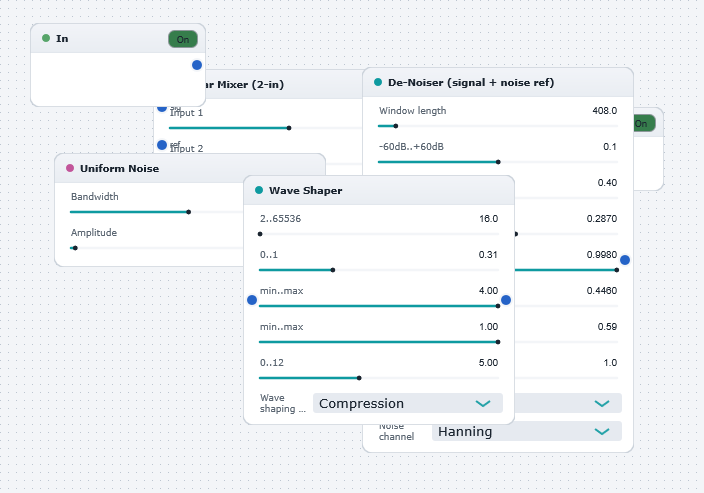Click the De-Noiser value 0.1
Screen dimensions: 704x493
pos(610,146)
